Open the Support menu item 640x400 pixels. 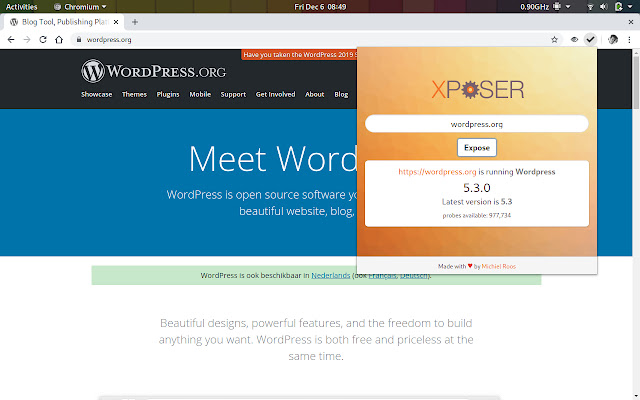tap(233, 94)
